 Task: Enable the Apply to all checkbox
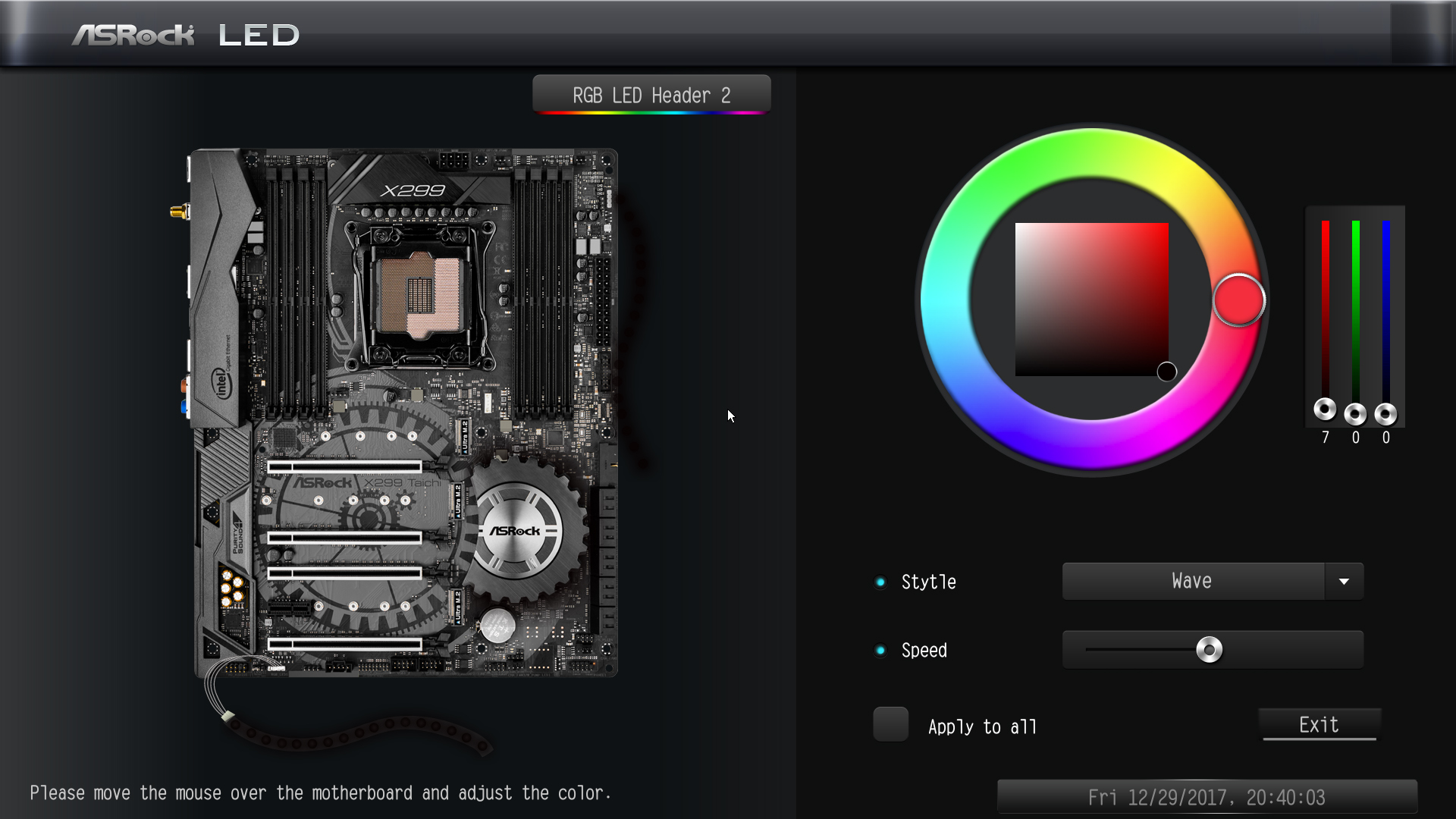tap(890, 724)
